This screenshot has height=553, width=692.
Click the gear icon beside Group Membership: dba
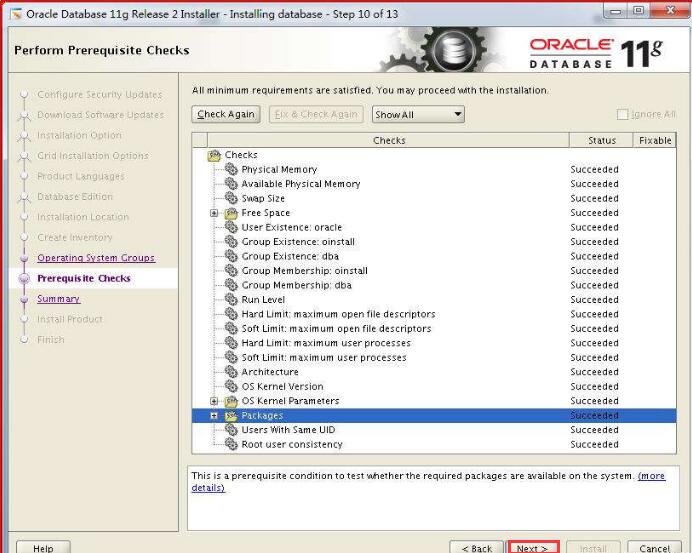[231, 285]
